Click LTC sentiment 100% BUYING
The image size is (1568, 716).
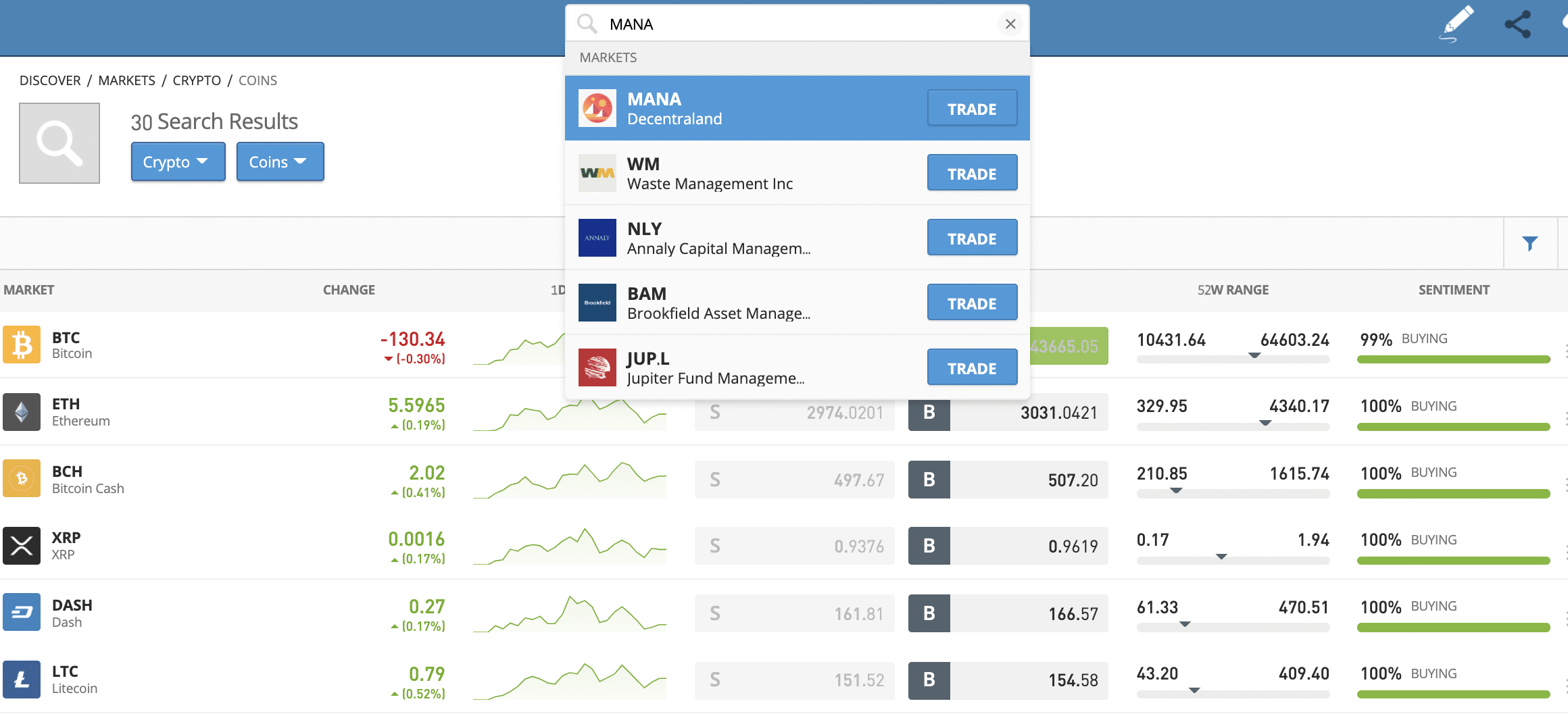click(x=1408, y=673)
